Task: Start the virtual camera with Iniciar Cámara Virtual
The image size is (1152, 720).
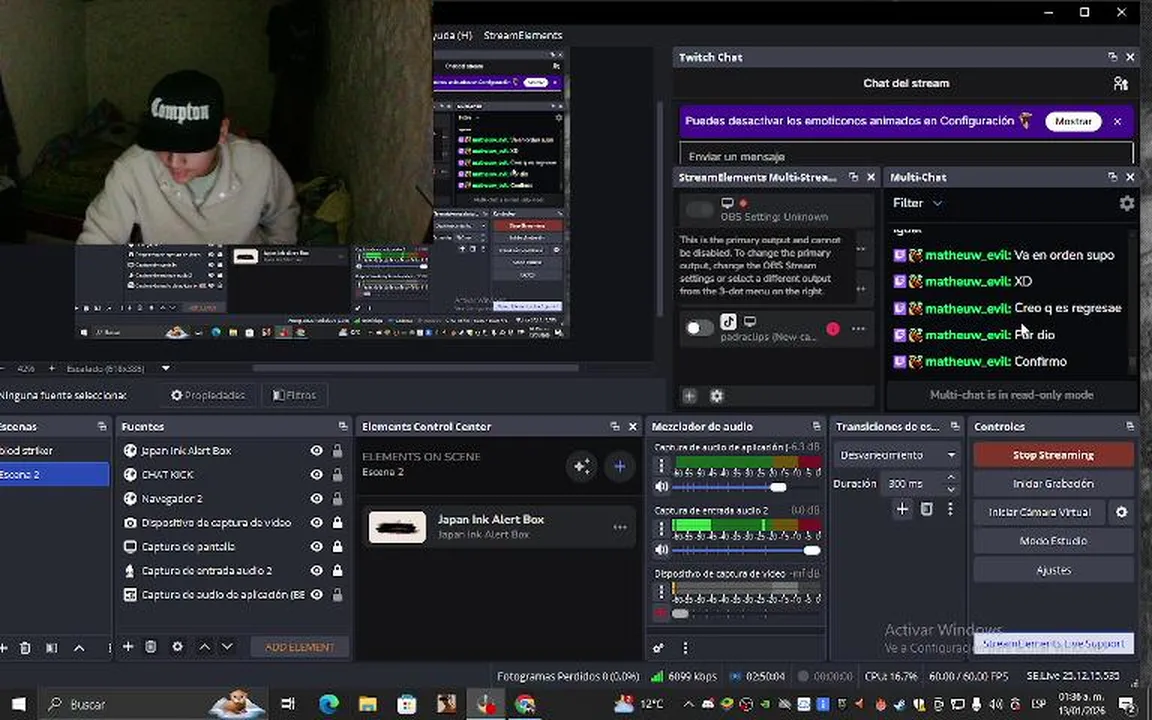Action: click(x=1039, y=512)
